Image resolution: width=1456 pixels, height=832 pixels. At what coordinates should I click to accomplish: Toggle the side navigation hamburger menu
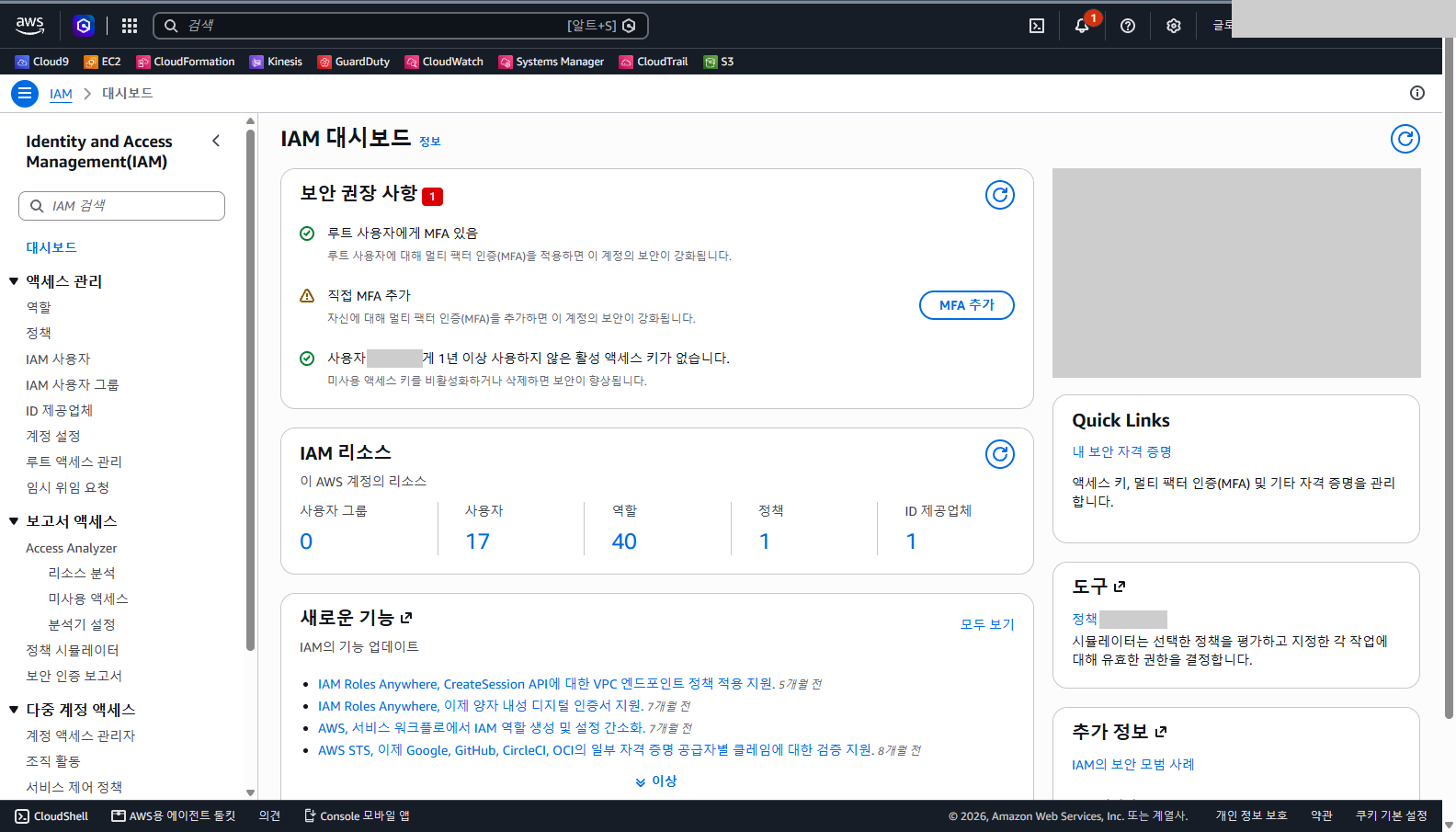[25, 93]
